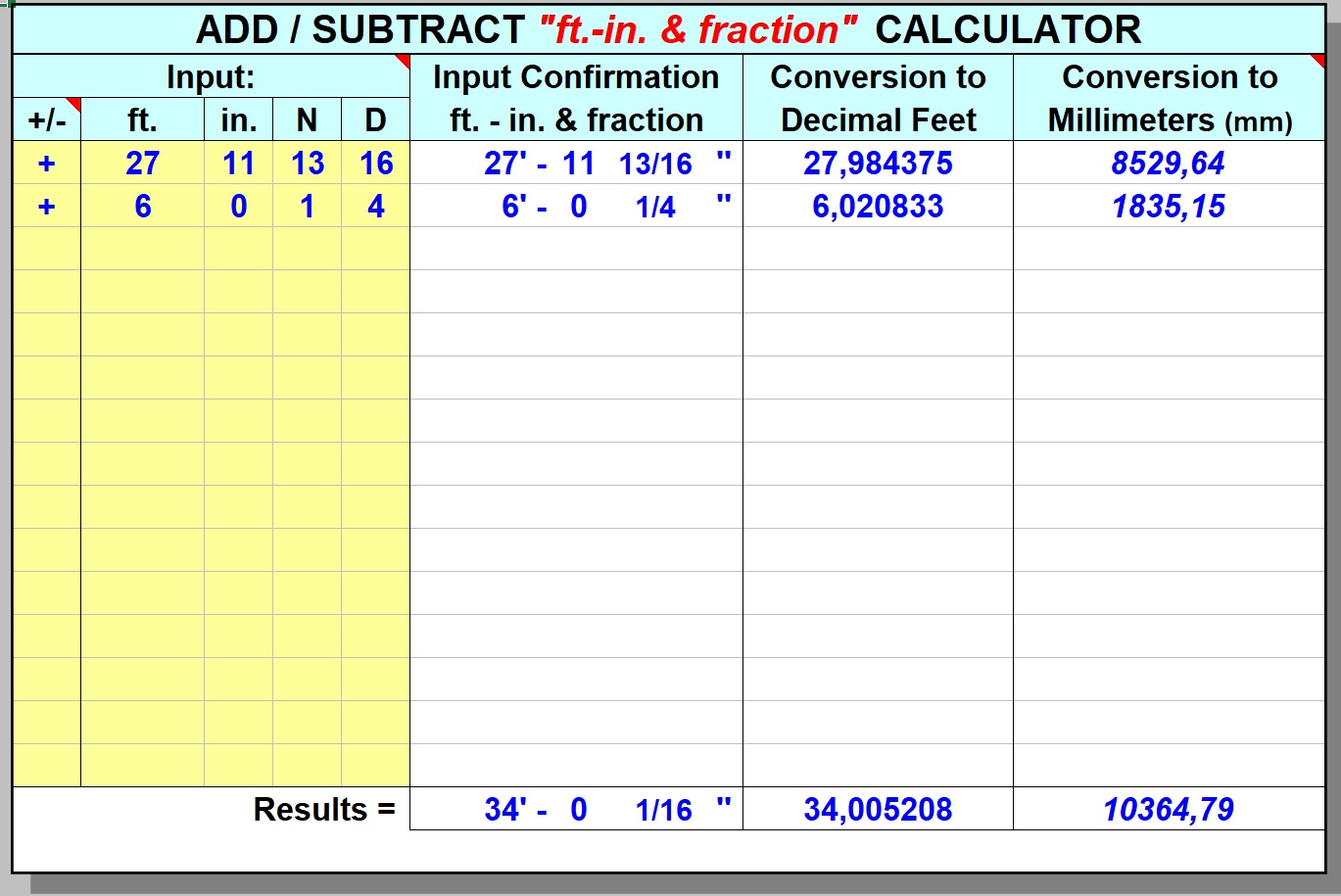Click red comment marker on Input header
This screenshot has height=896, width=1341.
(x=404, y=61)
